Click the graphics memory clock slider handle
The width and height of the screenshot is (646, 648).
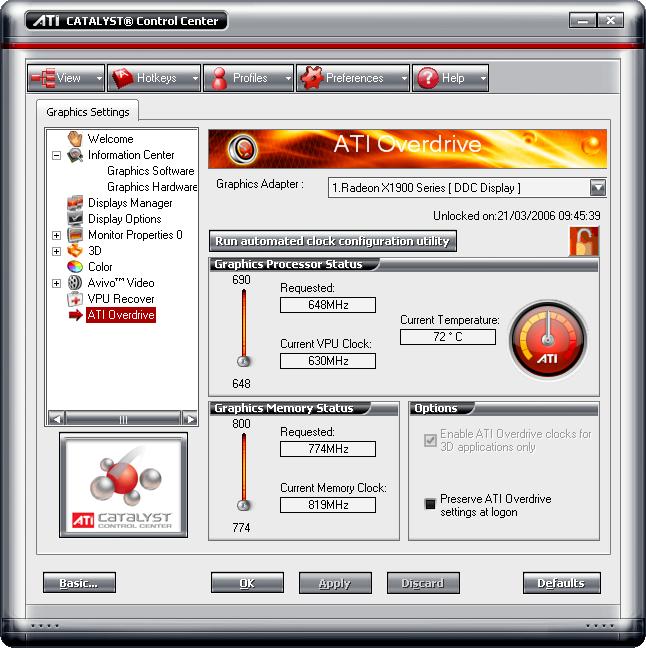click(243, 505)
